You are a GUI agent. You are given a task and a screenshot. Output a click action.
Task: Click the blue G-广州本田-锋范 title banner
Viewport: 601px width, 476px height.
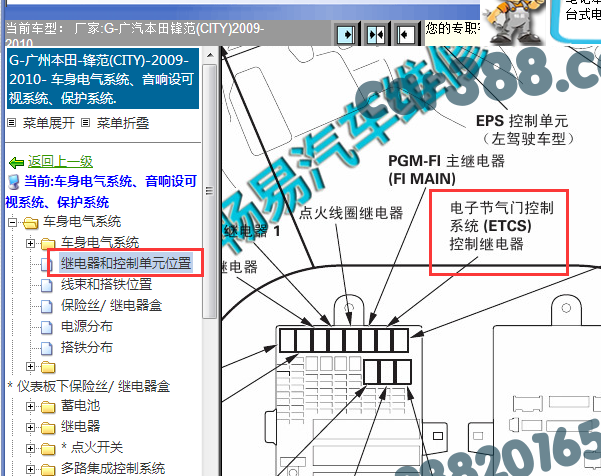[103, 79]
